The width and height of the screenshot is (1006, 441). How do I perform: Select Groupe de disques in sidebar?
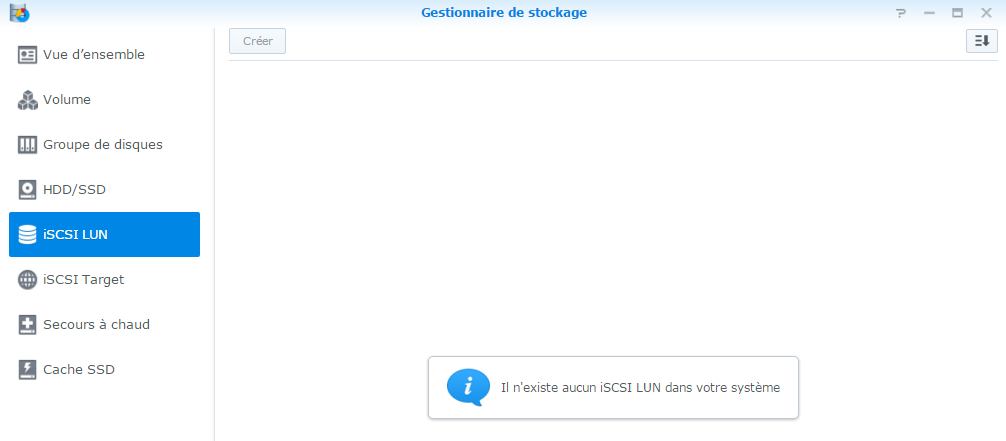(104, 145)
